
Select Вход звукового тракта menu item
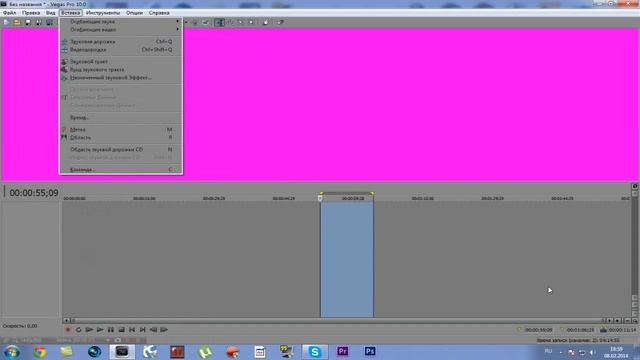121,69
